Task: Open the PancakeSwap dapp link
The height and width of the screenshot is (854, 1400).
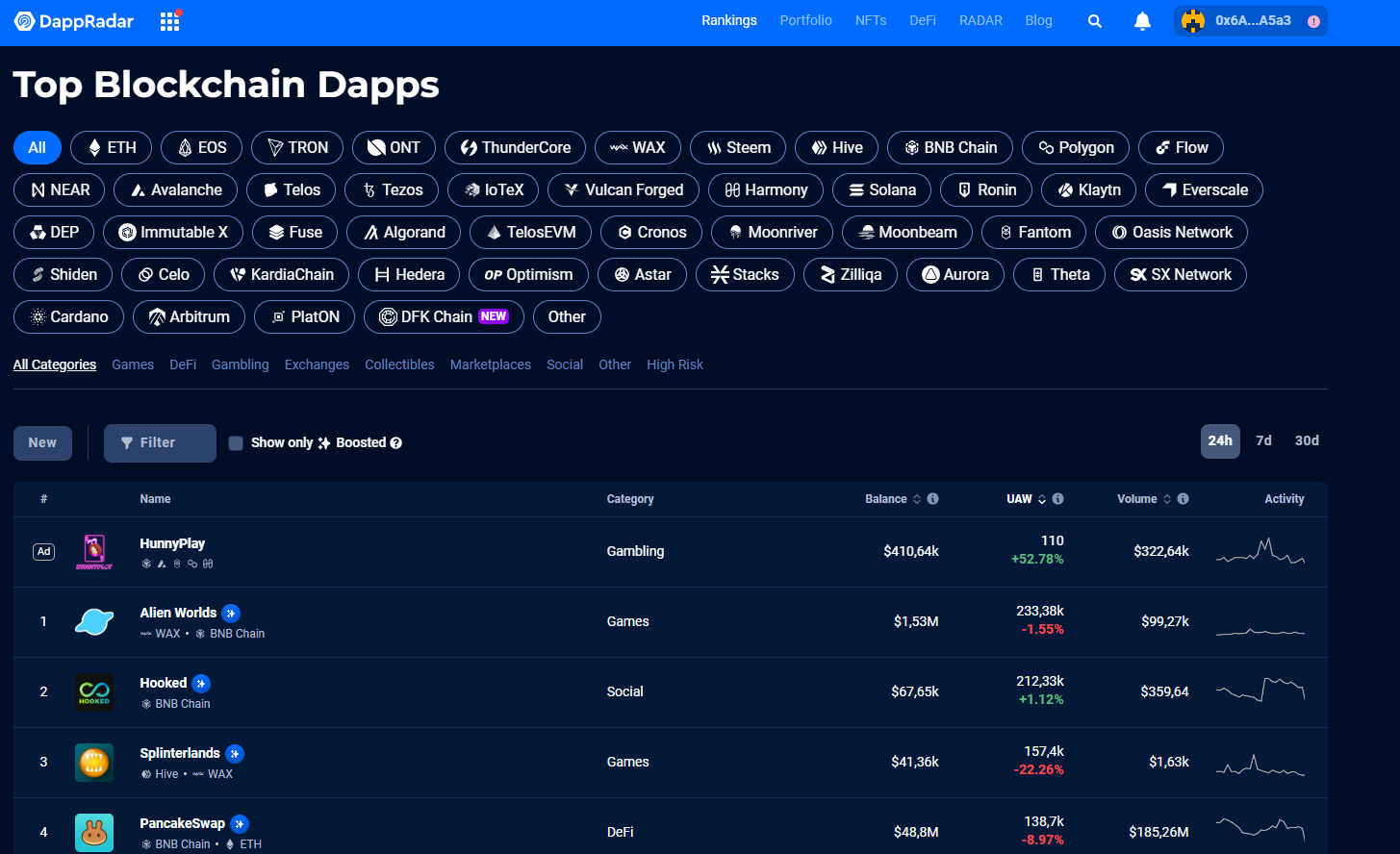Action: [182, 823]
